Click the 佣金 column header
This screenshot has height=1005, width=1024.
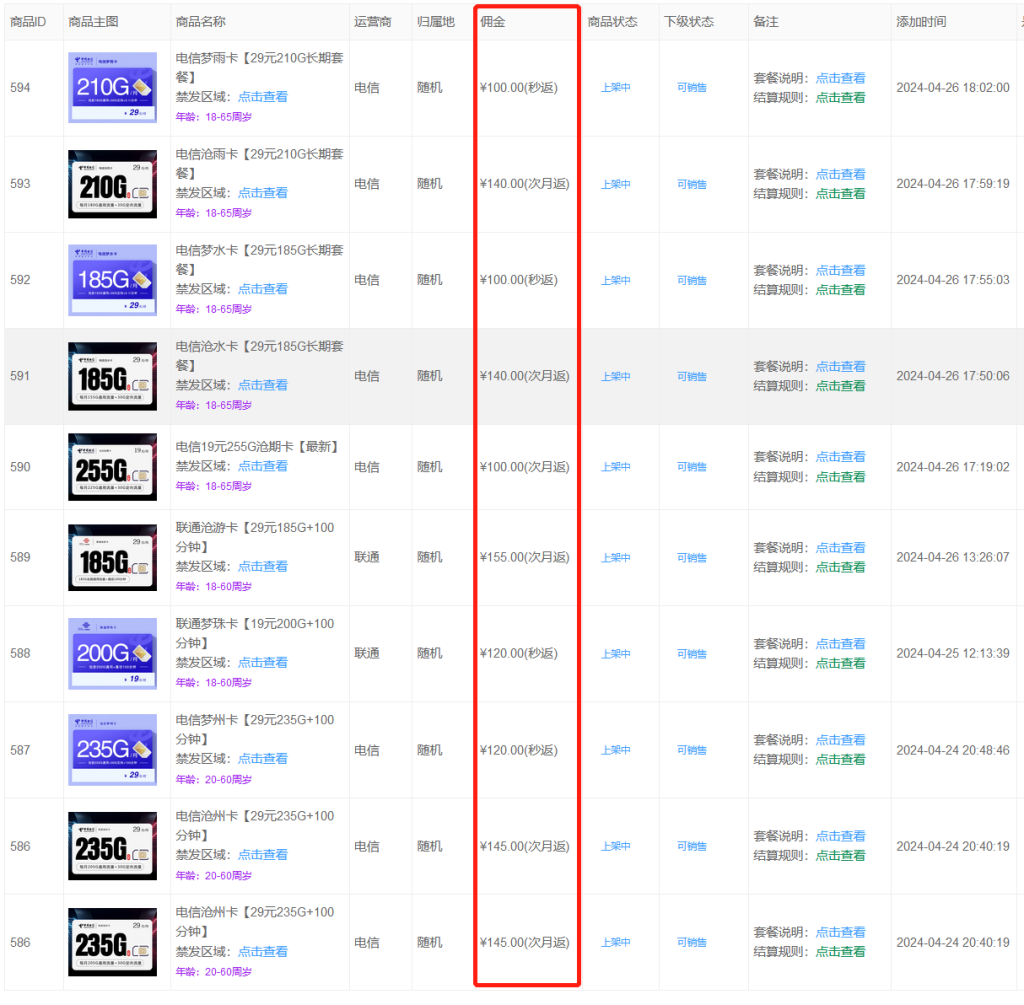pyautogui.click(x=493, y=22)
